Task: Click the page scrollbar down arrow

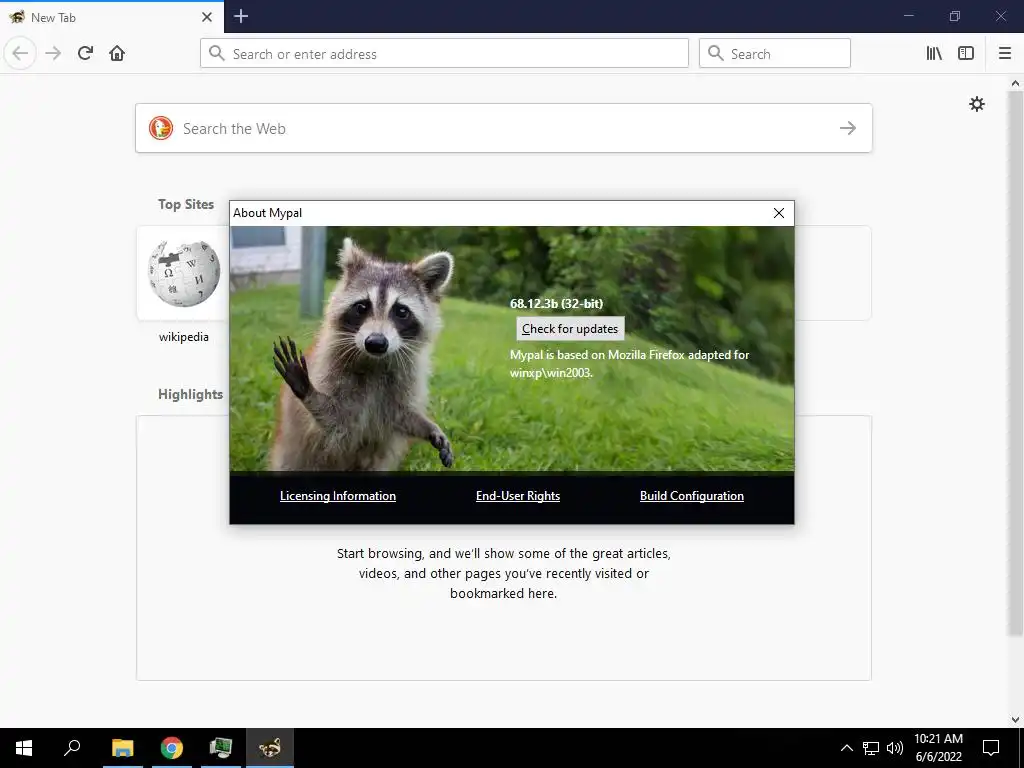Action: pyautogui.click(x=1016, y=720)
